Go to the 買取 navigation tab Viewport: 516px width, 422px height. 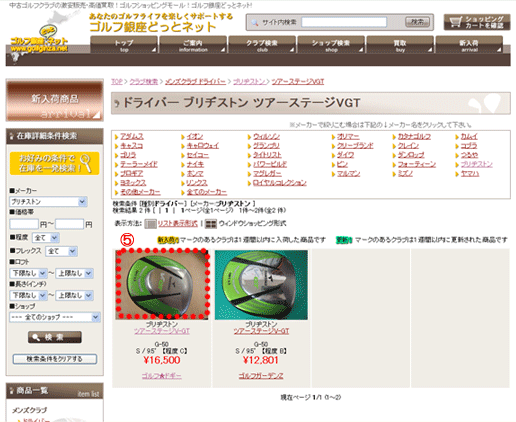pyautogui.click(x=400, y=45)
